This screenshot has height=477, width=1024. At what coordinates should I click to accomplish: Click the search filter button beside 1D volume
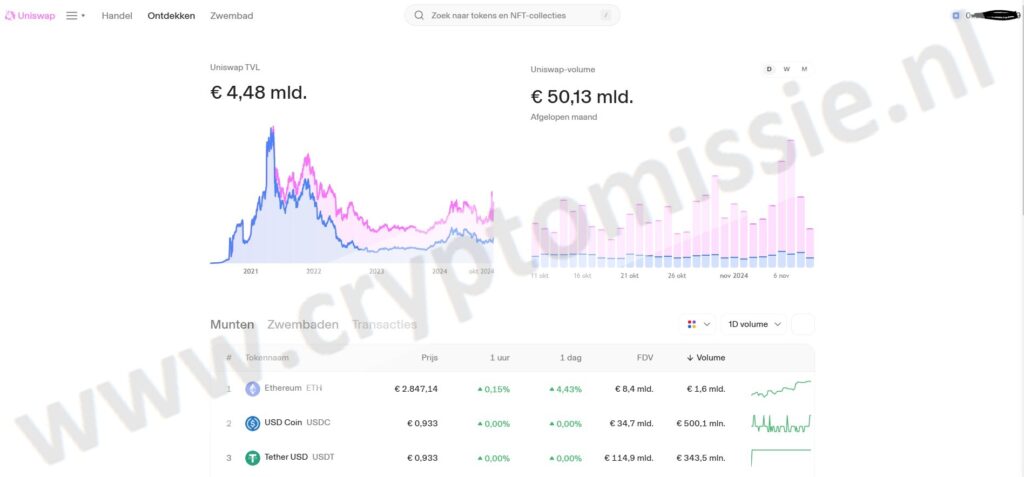click(803, 324)
